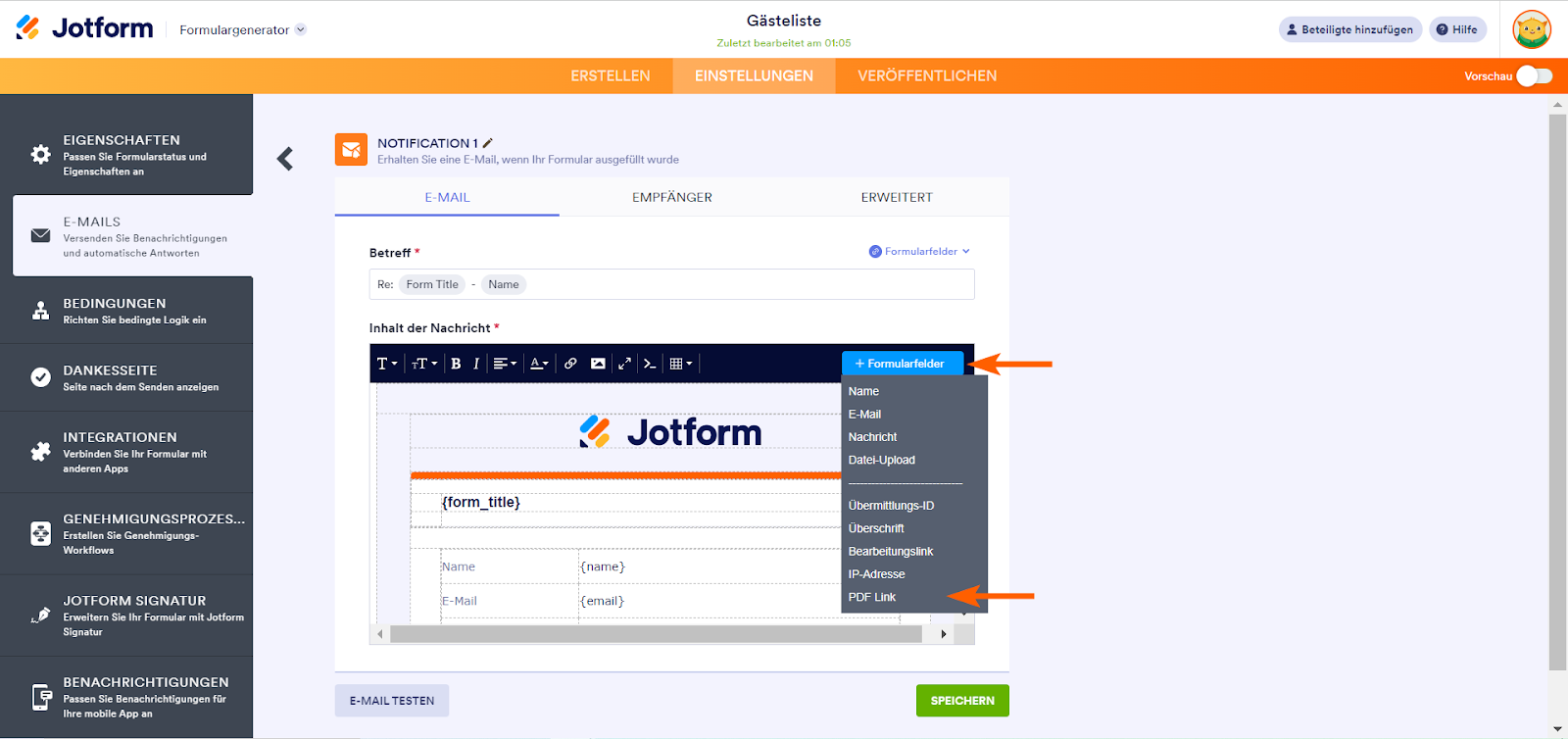The image size is (1568, 739).
Task: Go back using the left chevron arrow
Action: [285, 159]
